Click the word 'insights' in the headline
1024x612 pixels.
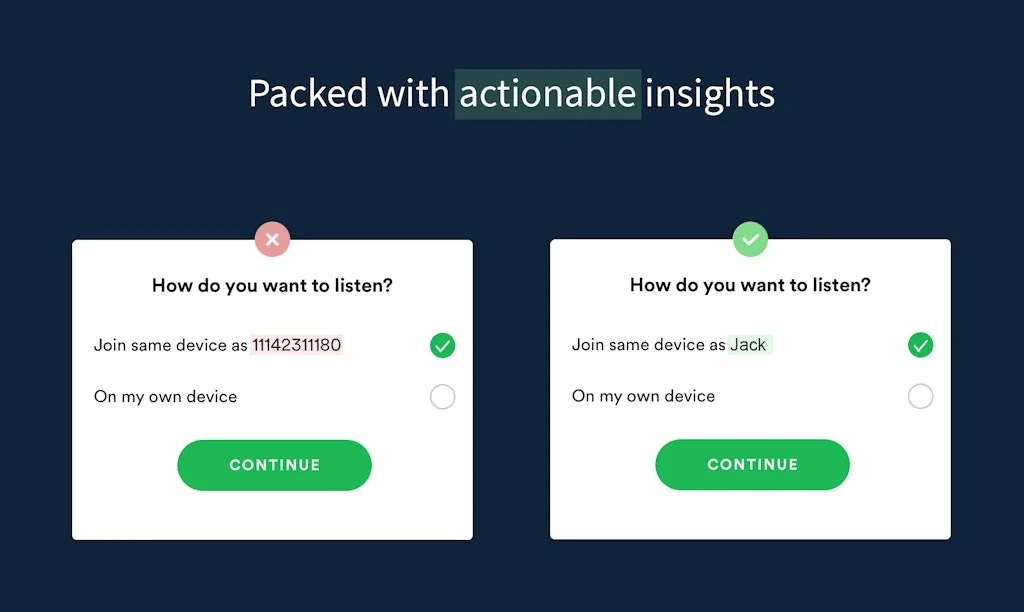click(x=710, y=94)
